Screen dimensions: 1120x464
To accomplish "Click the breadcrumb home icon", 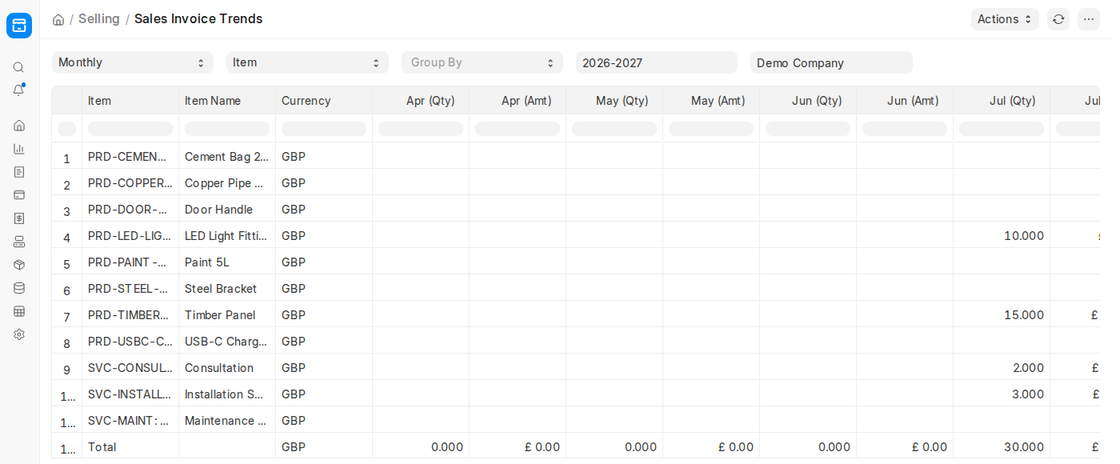I will tap(59, 19).
